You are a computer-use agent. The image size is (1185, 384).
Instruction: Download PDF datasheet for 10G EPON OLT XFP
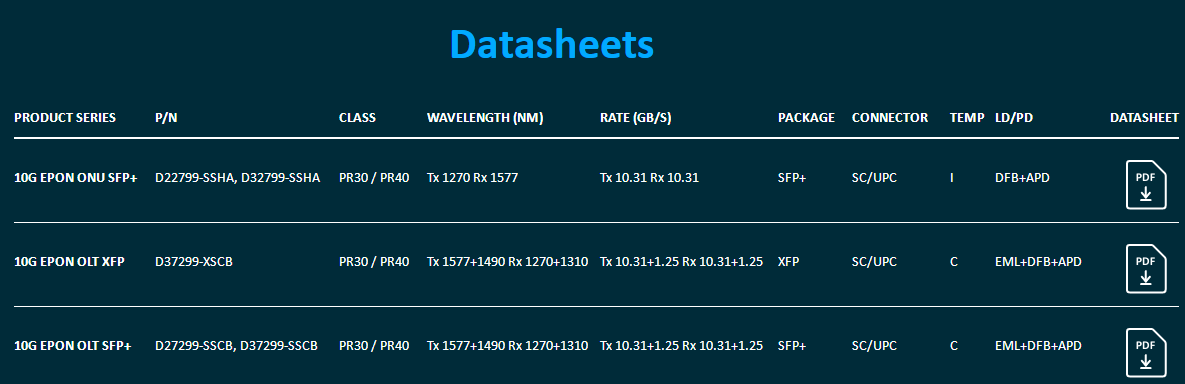1146,268
